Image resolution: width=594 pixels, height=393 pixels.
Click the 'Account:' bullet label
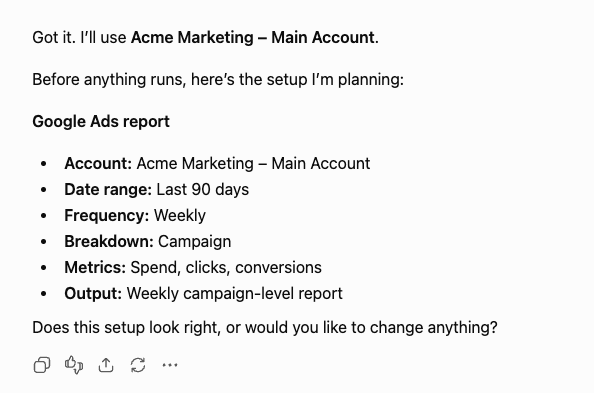coord(98,164)
